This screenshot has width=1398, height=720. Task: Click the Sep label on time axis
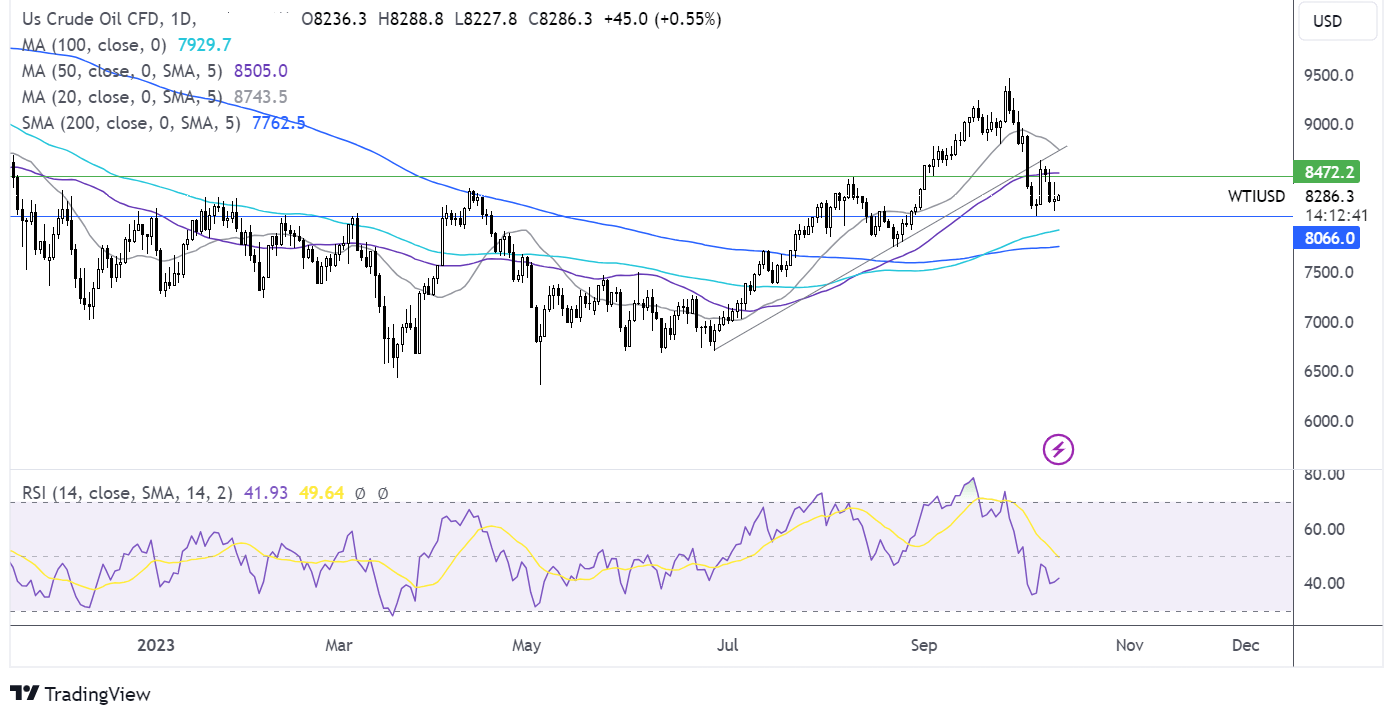[924, 646]
